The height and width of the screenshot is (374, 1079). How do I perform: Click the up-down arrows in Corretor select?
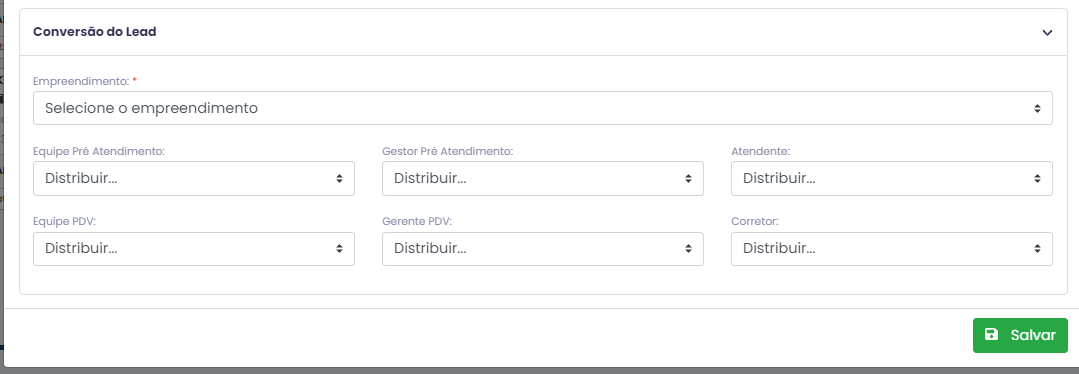(x=1037, y=249)
